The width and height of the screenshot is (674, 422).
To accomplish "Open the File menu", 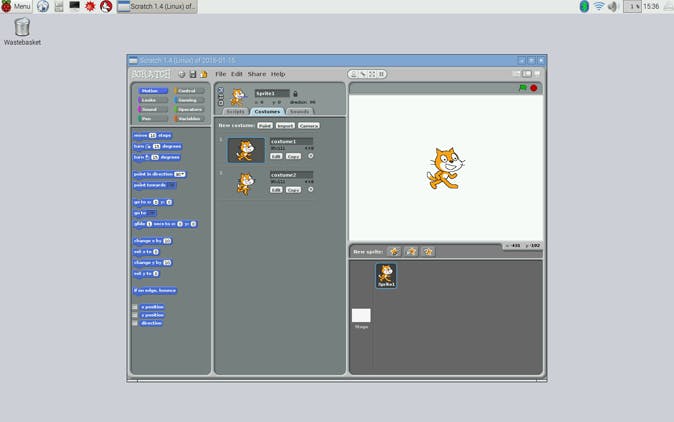I will [221, 74].
